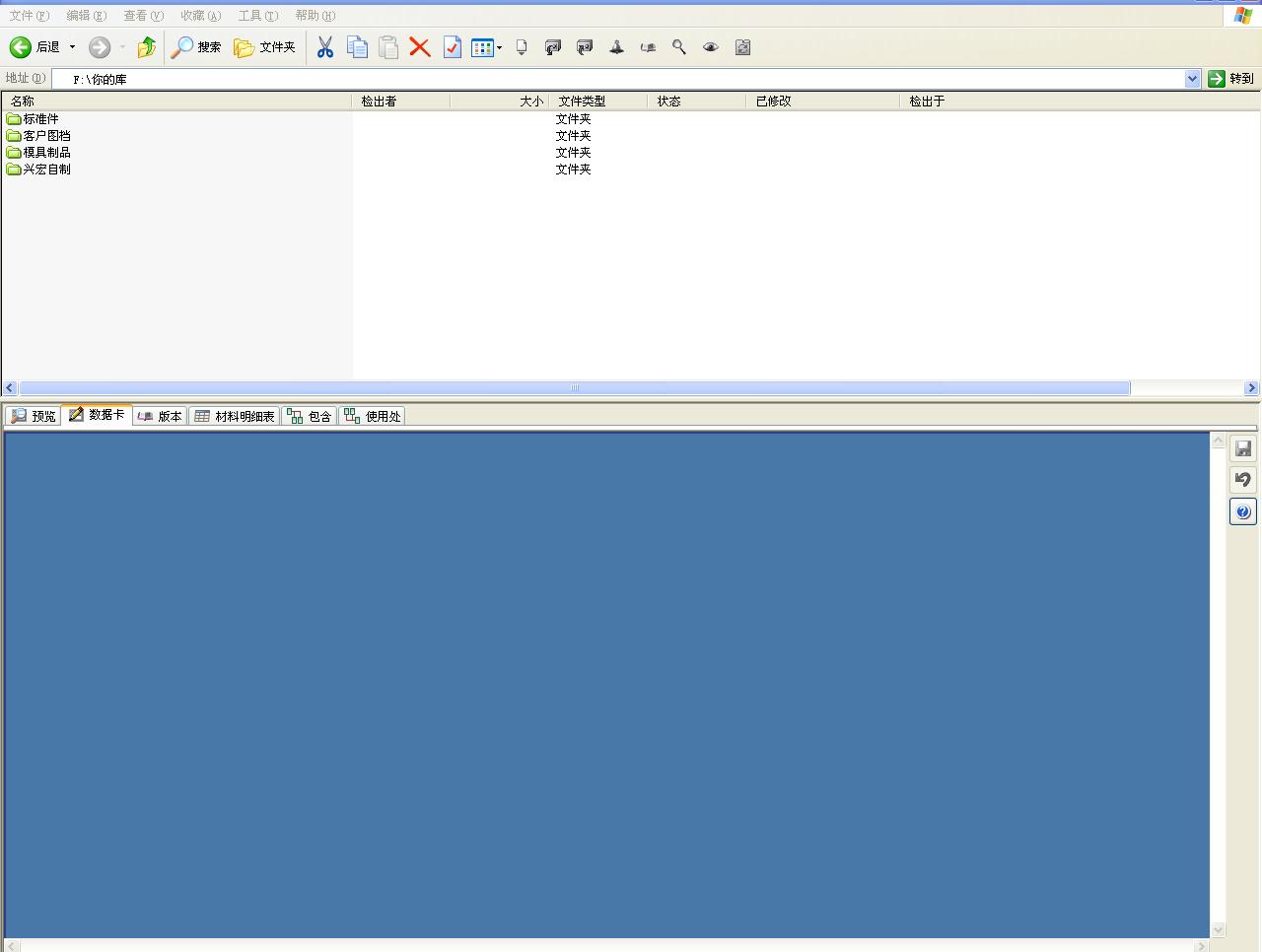Screen dimensions: 1262x952
Task: Click the blue Help question mark icon
Action: click(1243, 511)
